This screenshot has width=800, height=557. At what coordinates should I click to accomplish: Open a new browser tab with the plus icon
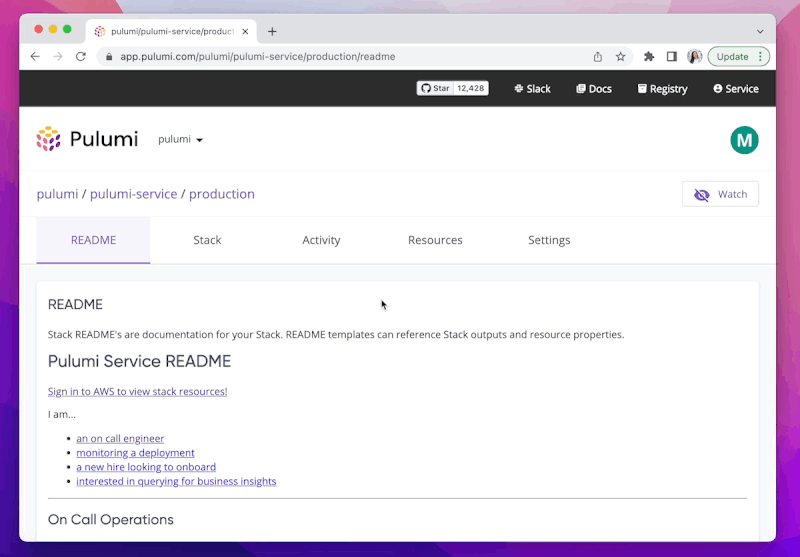(x=272, y=32)
